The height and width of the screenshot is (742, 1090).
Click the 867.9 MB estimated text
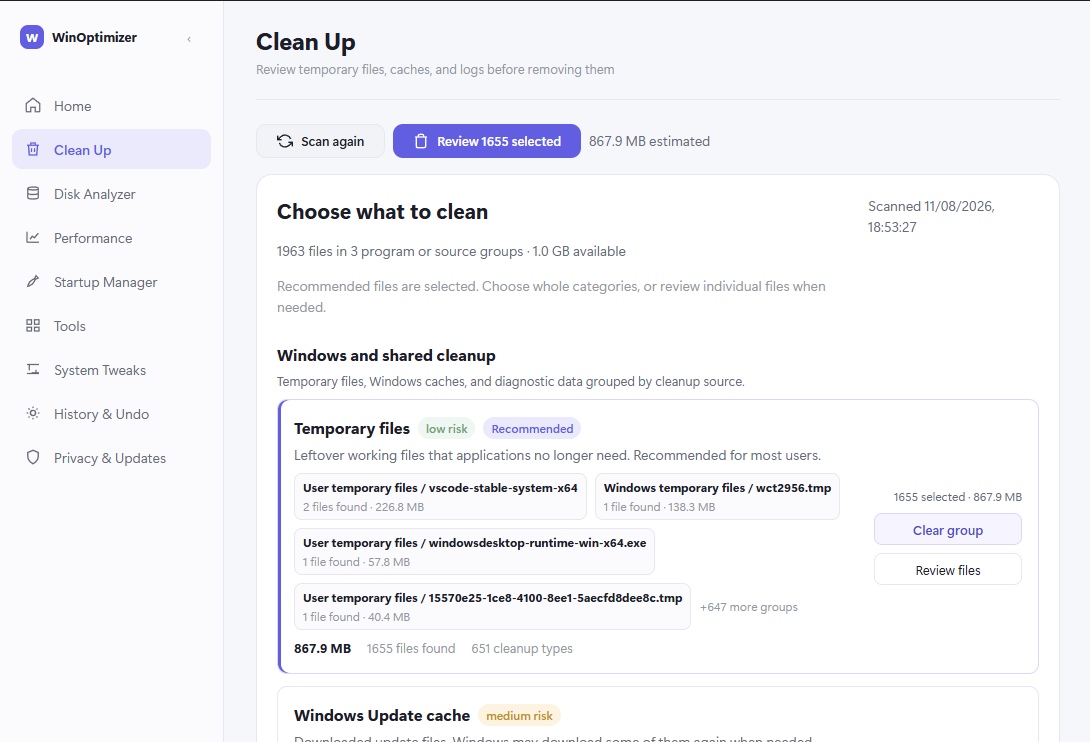pos(649,141)
